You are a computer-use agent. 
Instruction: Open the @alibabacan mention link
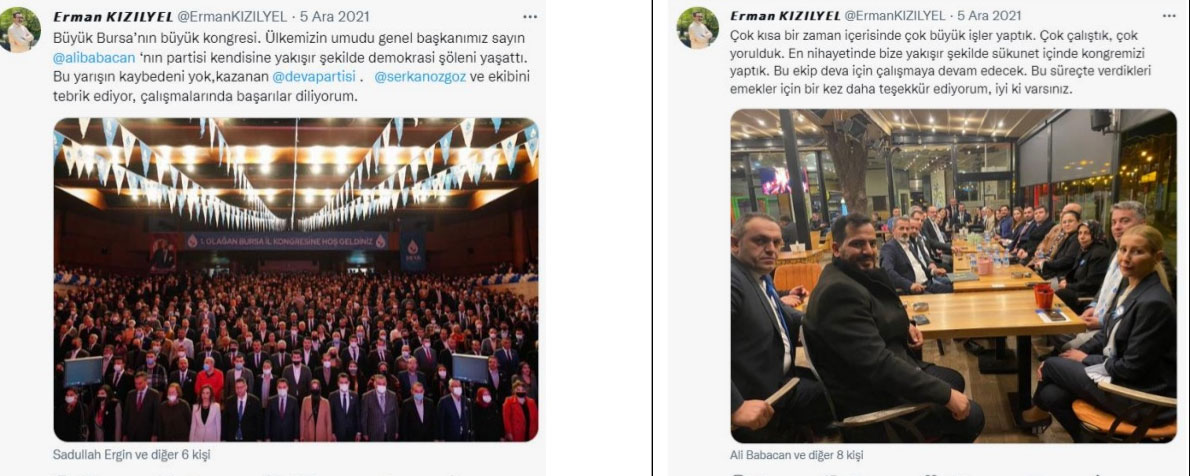tap(94, 58)
